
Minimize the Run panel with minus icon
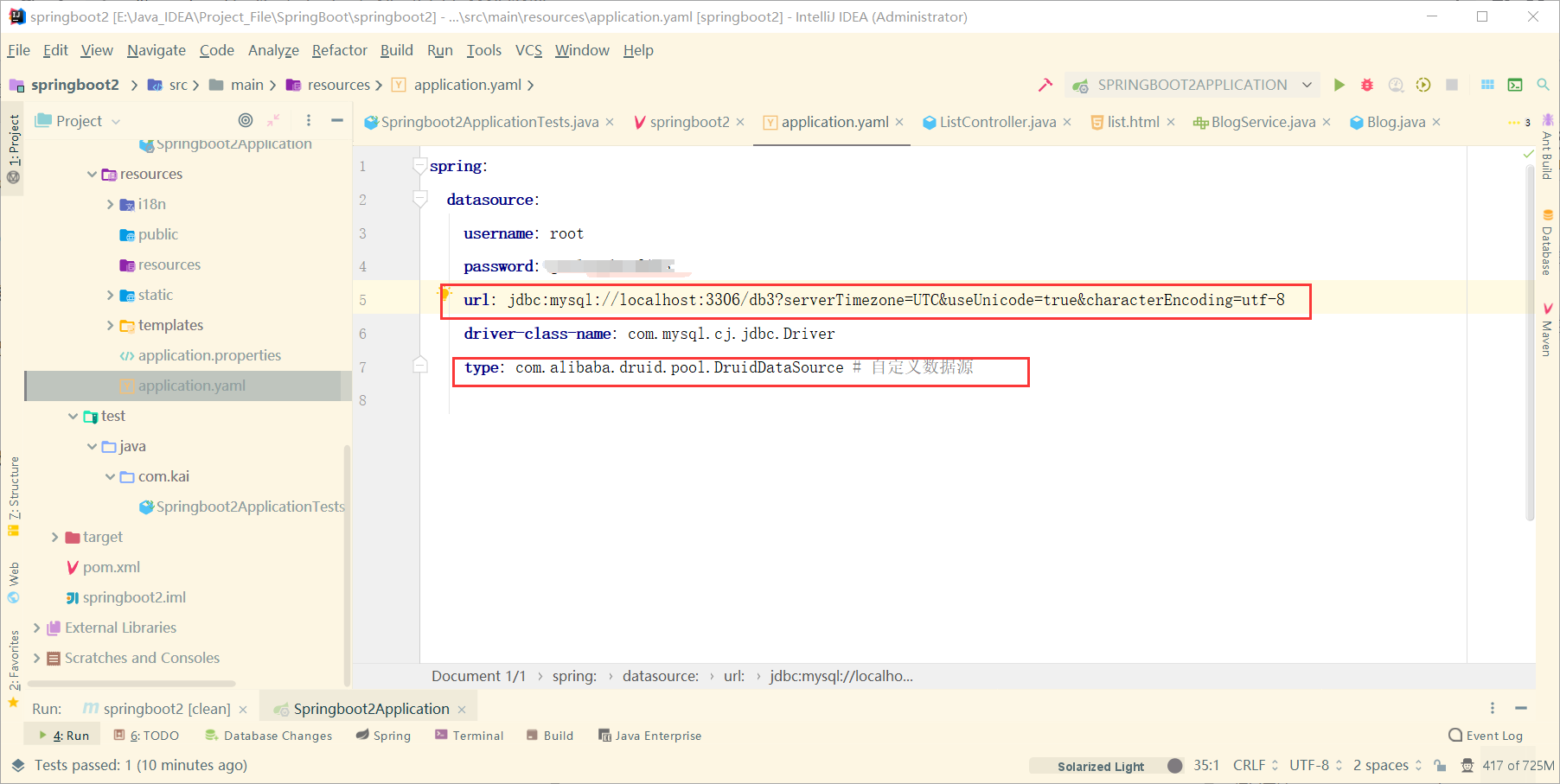pos(1521,708)
